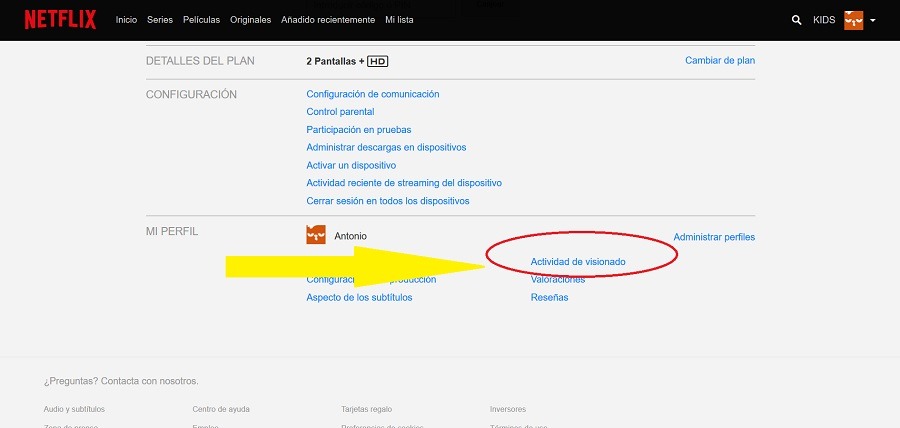Open Audio y subtítulos footer link
Image resolution: width=900 pixels, height=428 pixels.
pos(74,410)
